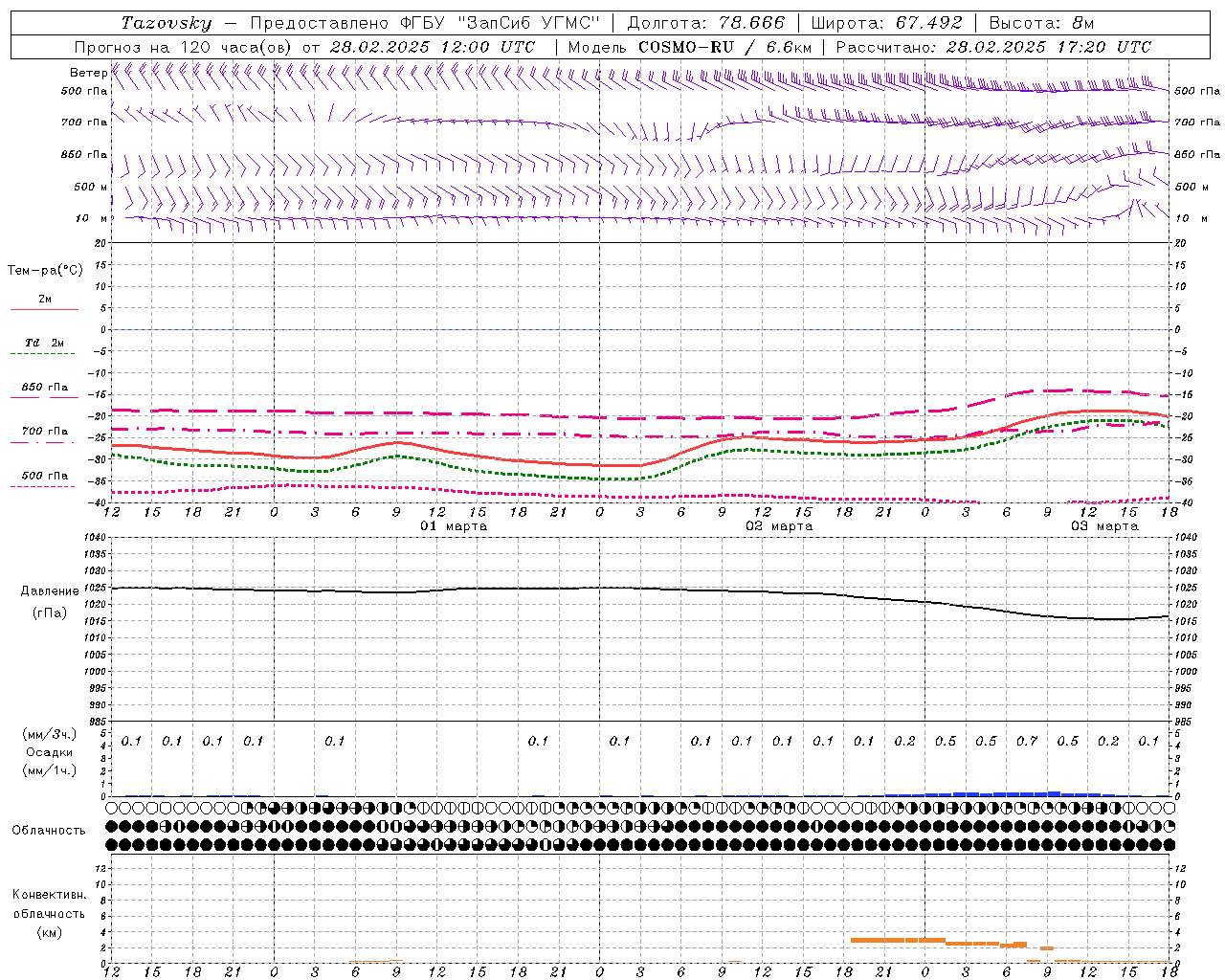Click the 'Конвективн.' convective cloud label

coord(49,895)
